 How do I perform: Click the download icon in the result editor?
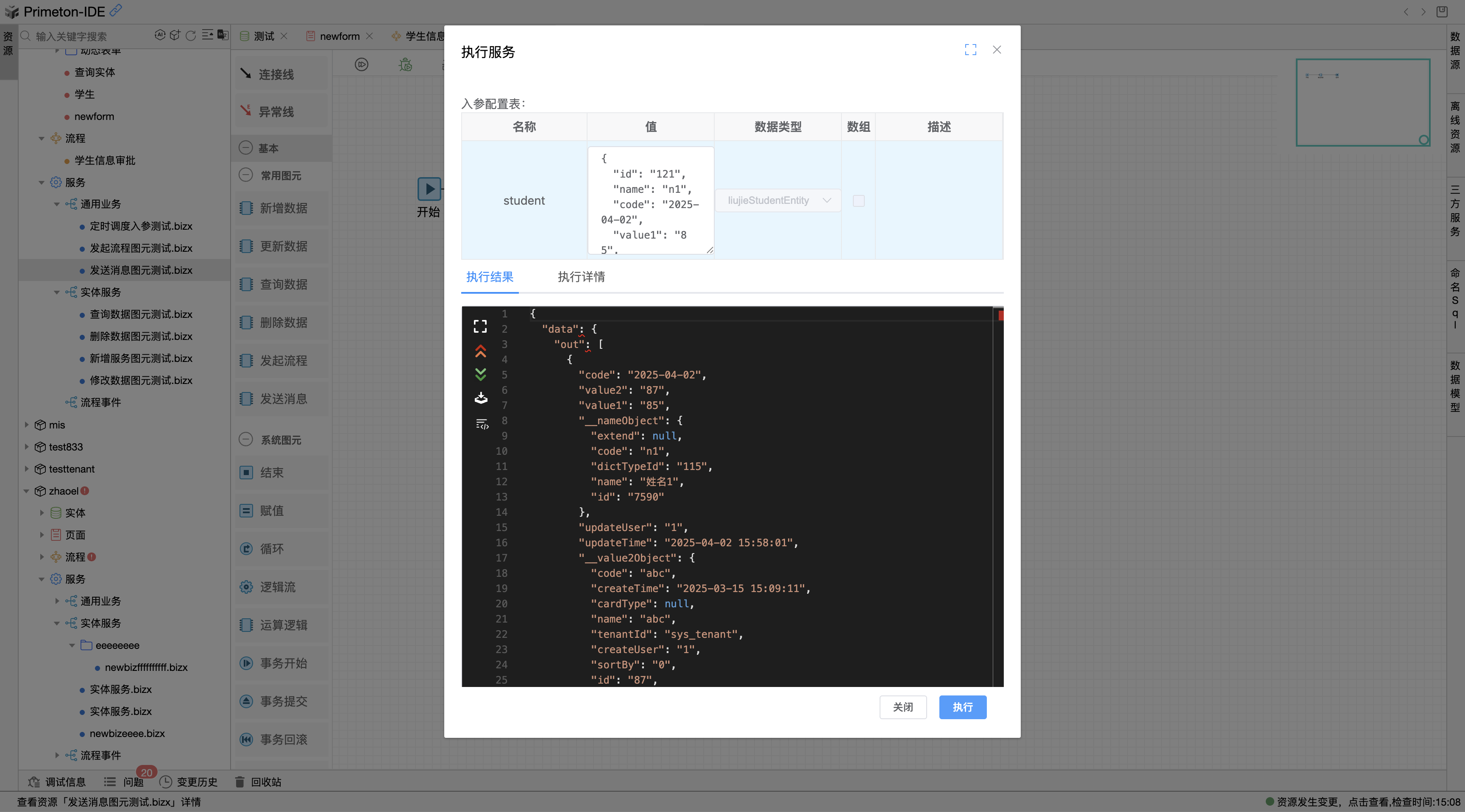click(481, 398)
